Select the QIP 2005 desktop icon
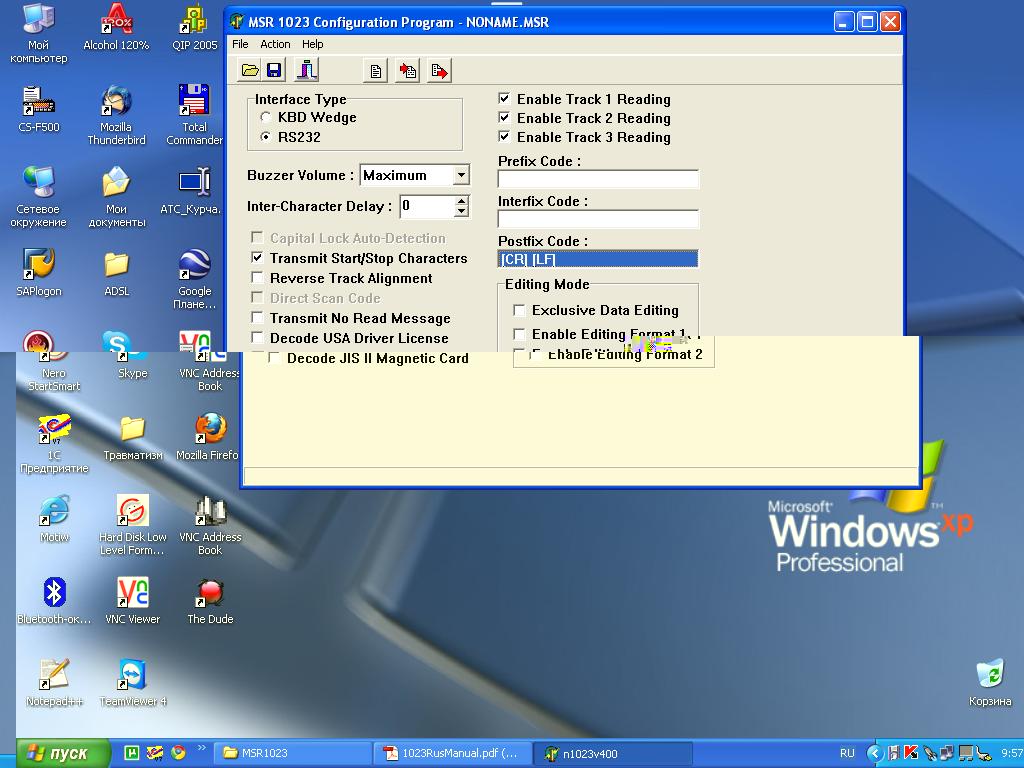 pos(195,26)
